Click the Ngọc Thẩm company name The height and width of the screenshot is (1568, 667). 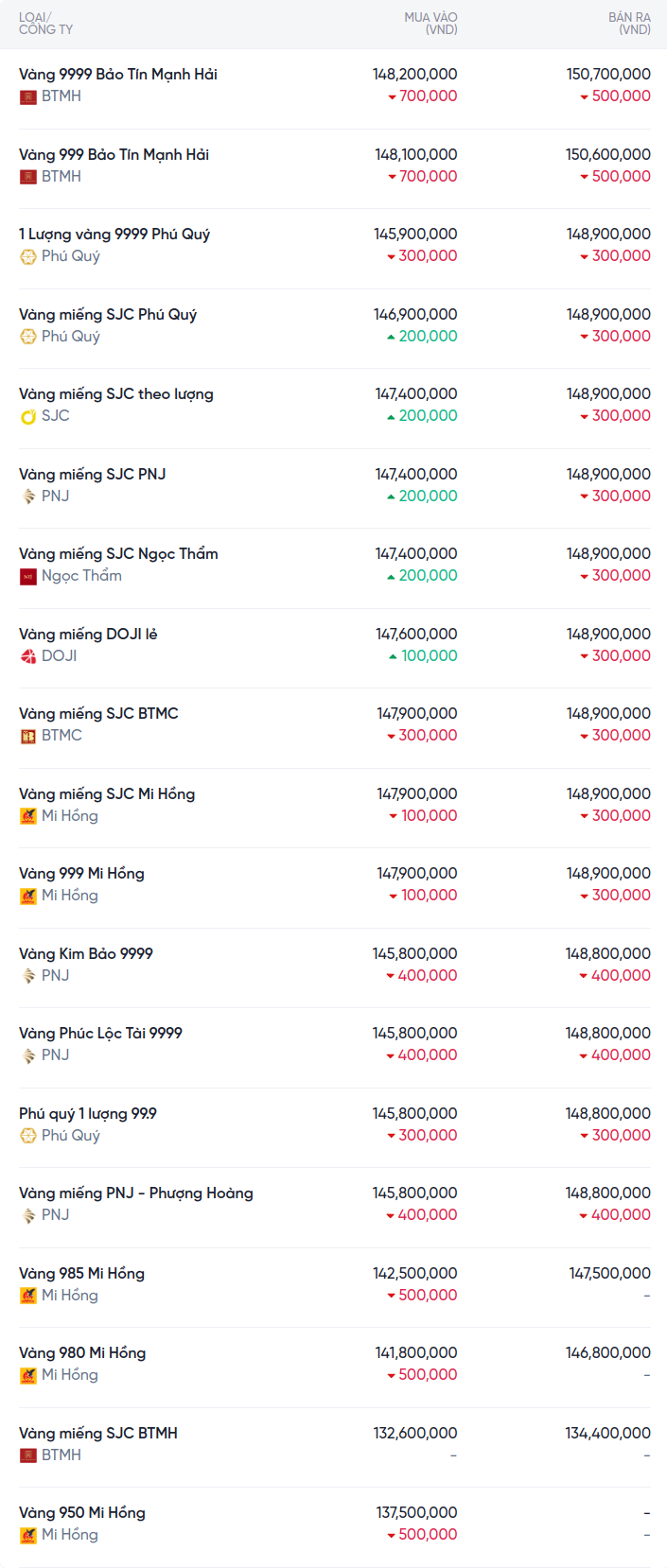81,576
